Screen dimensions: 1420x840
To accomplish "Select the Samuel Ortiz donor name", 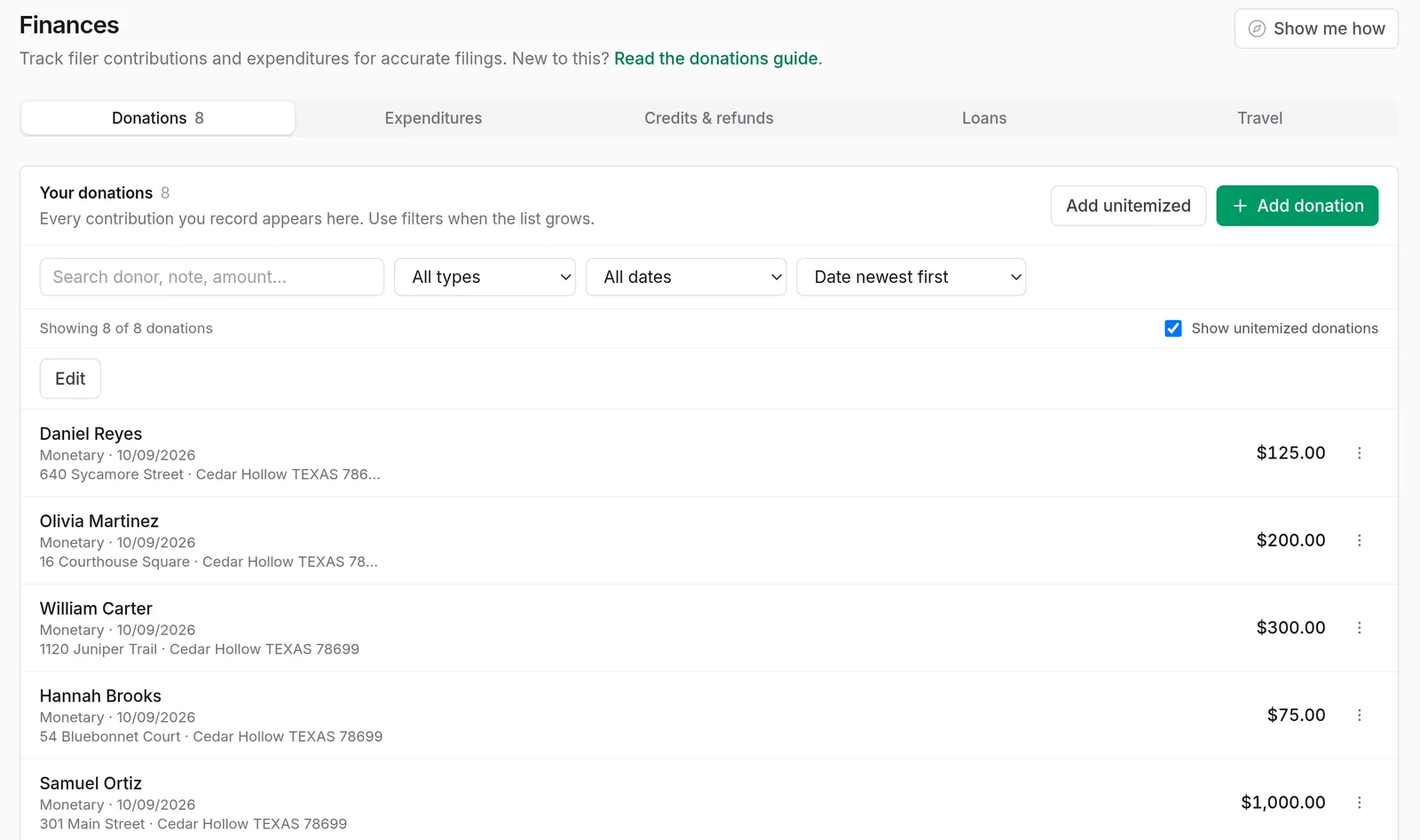I will (91, 783).
